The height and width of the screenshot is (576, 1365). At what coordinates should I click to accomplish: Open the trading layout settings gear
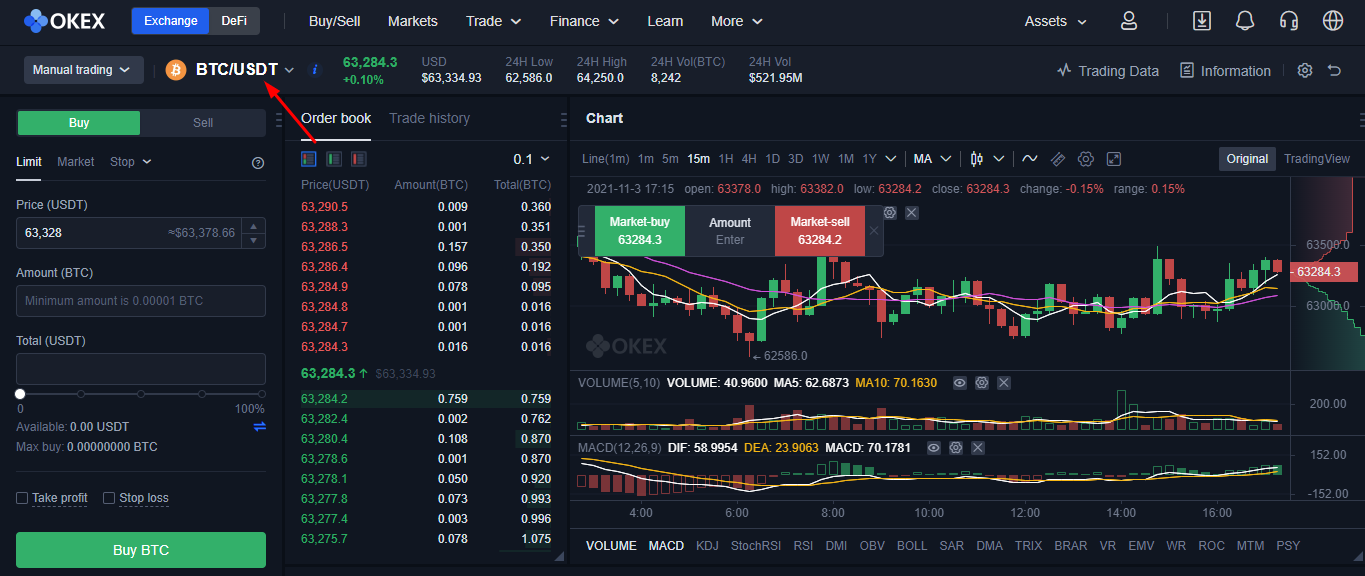(1304, 70)
